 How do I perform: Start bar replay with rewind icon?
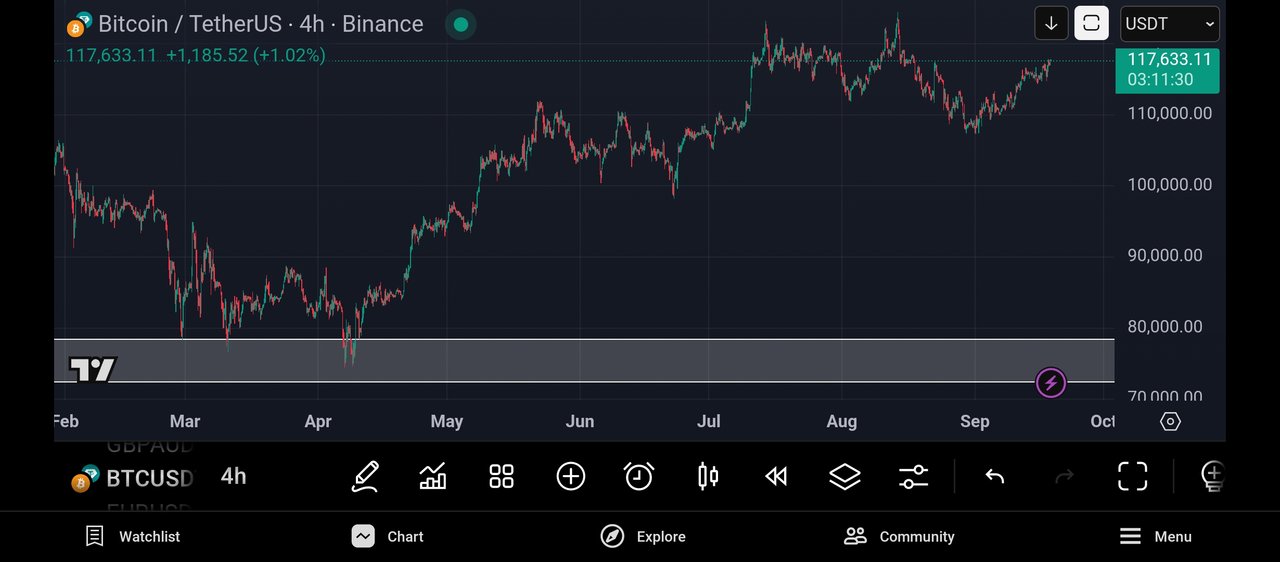click(776, 476)
